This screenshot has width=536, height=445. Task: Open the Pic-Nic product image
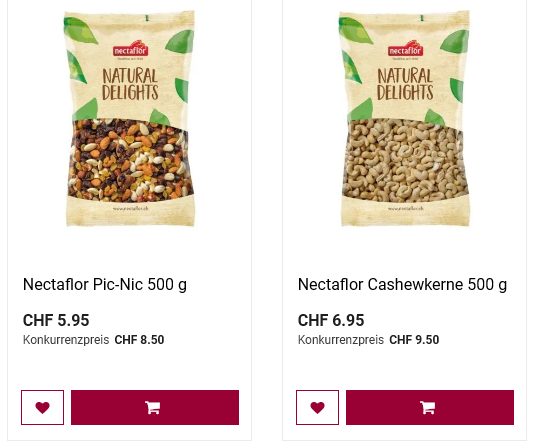(130, 119)
